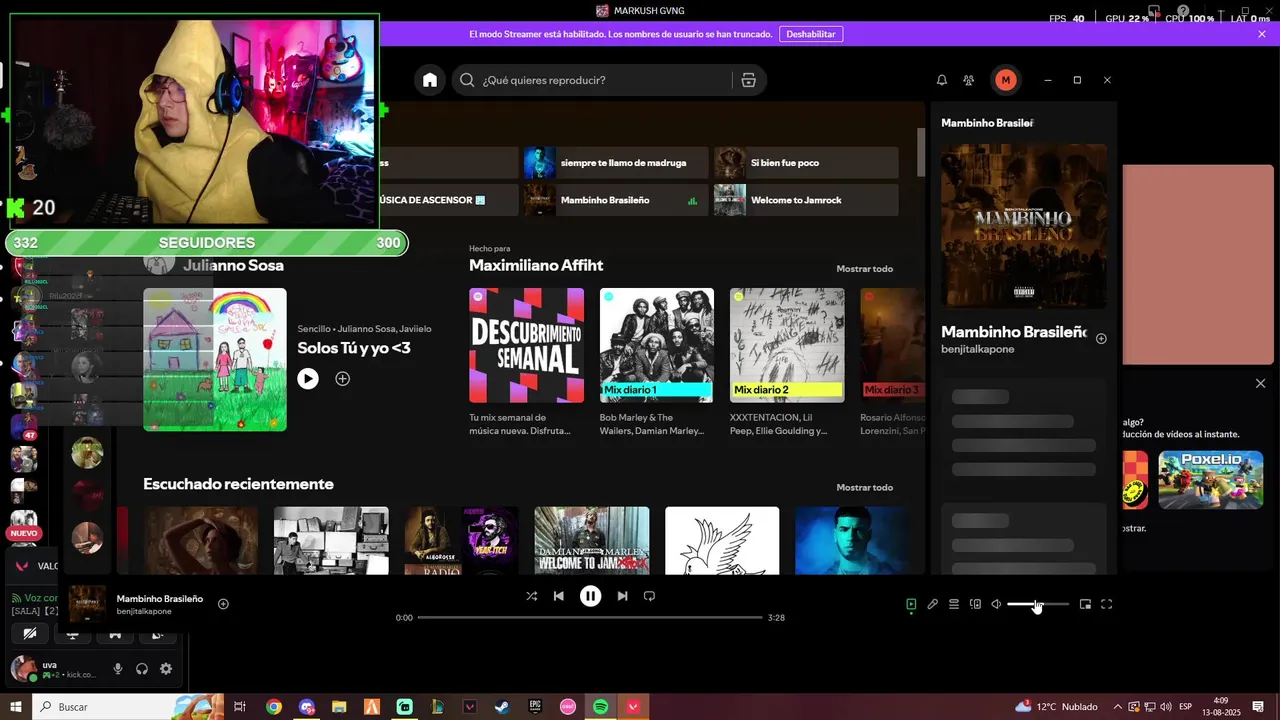Show song lyrics with microphone icon

[x=932, y=604]
